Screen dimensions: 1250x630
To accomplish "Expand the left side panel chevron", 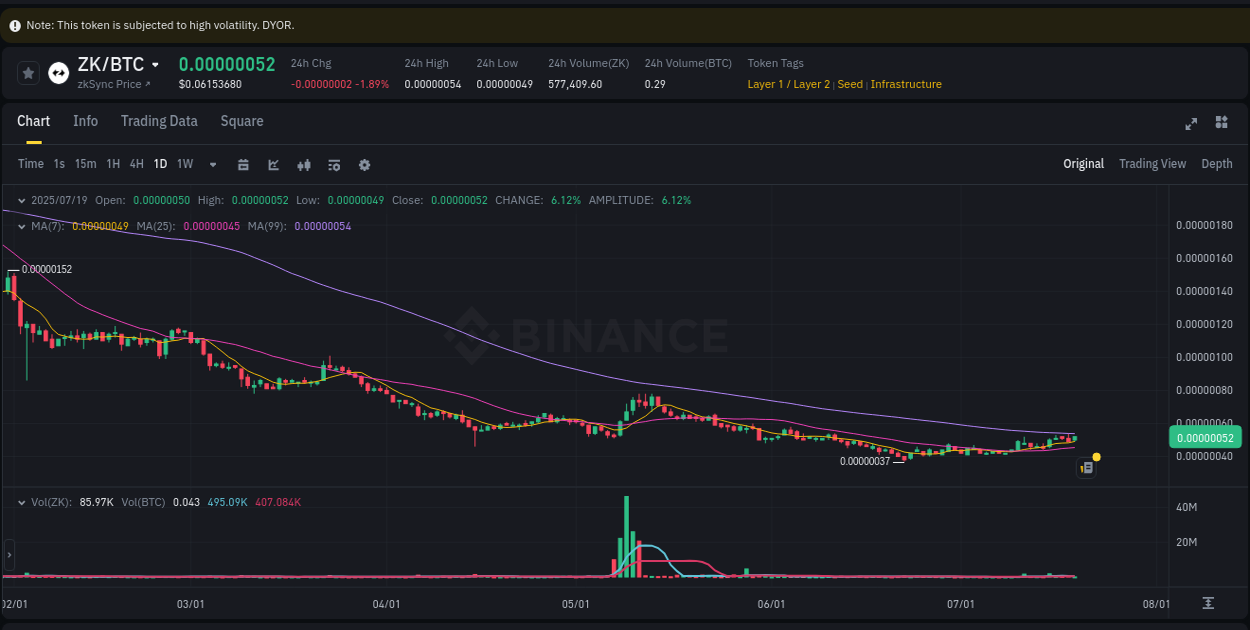I will [8, 554].
